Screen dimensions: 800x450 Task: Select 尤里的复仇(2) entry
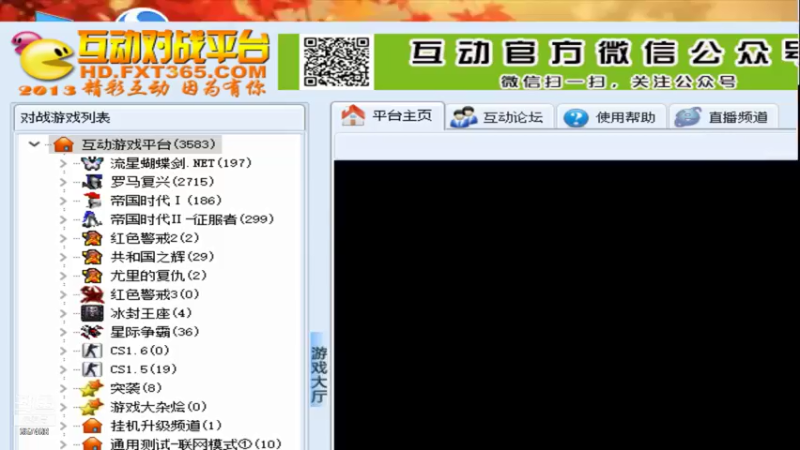158,276
